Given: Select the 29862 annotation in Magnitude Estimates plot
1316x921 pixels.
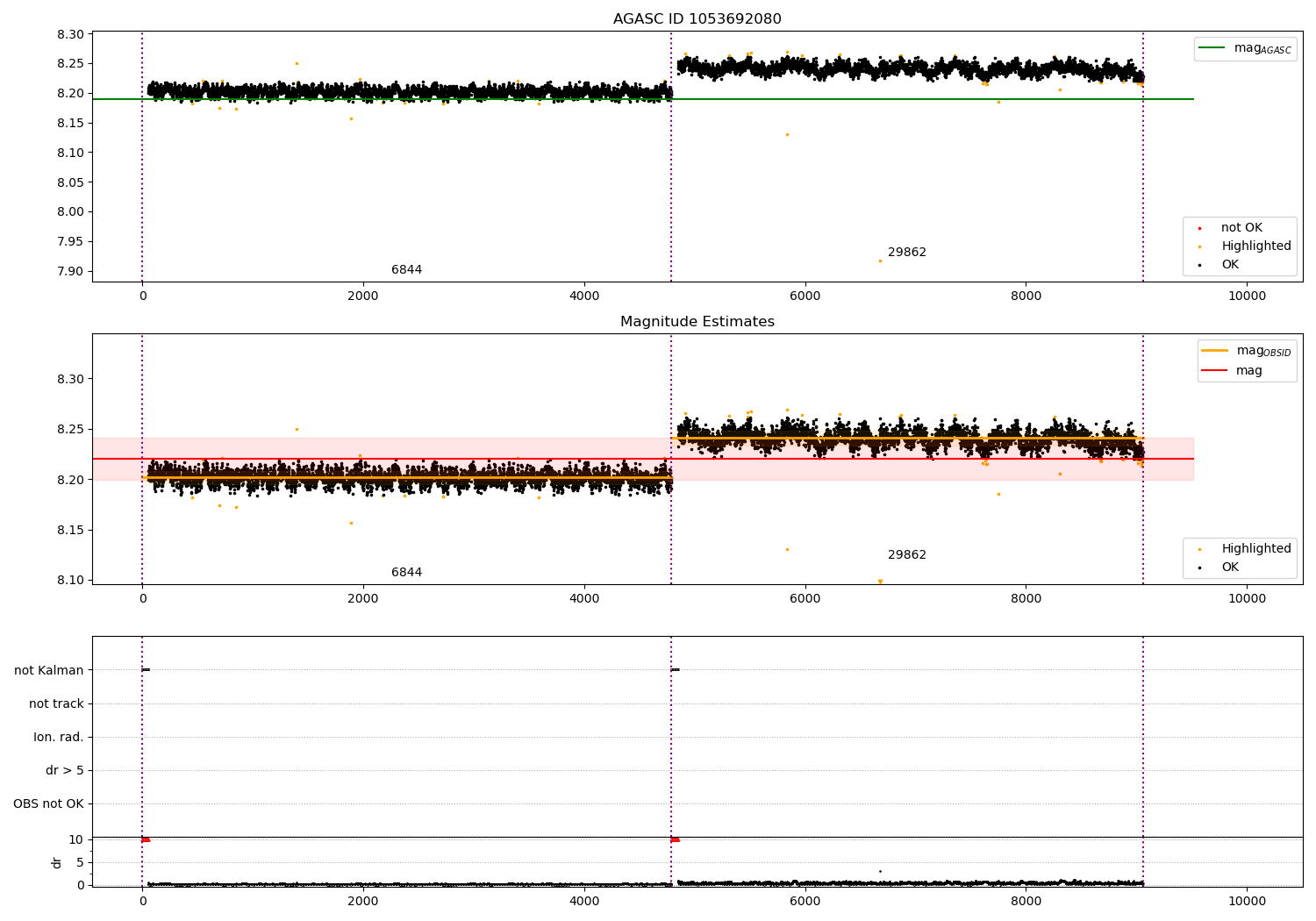Looking at the screenshot, I should [x=907, y=555].
